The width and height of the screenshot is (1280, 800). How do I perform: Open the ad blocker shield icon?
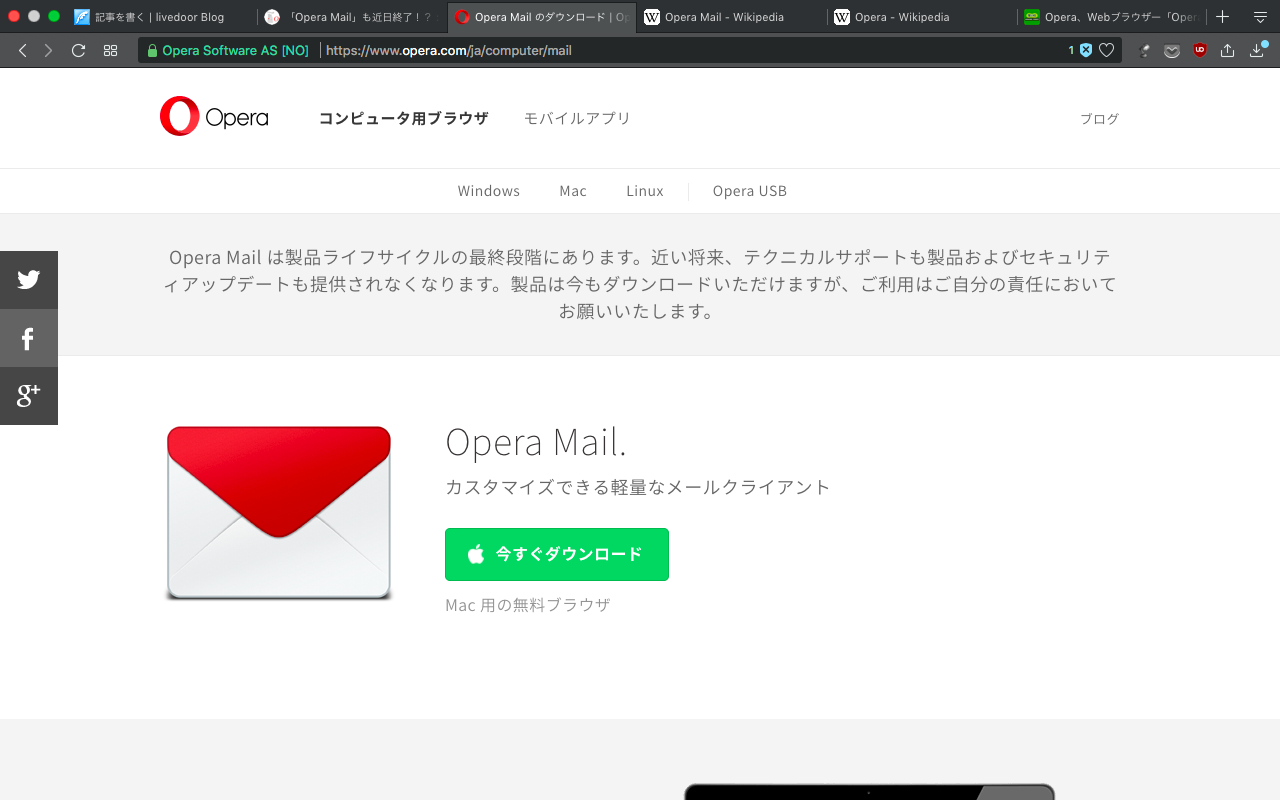tap(1085, 50)
